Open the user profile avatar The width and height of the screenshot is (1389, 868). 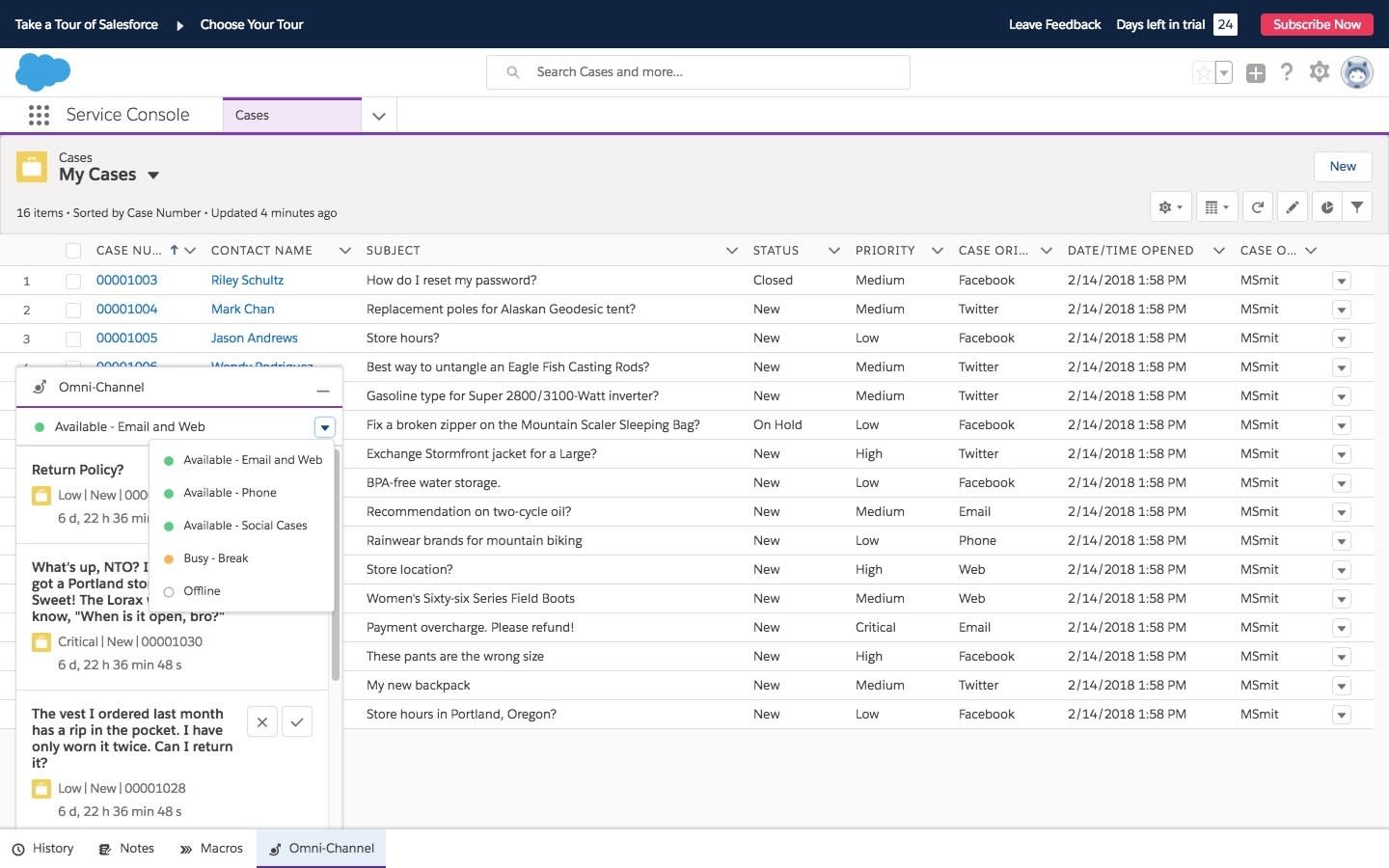coord(1357,72)
